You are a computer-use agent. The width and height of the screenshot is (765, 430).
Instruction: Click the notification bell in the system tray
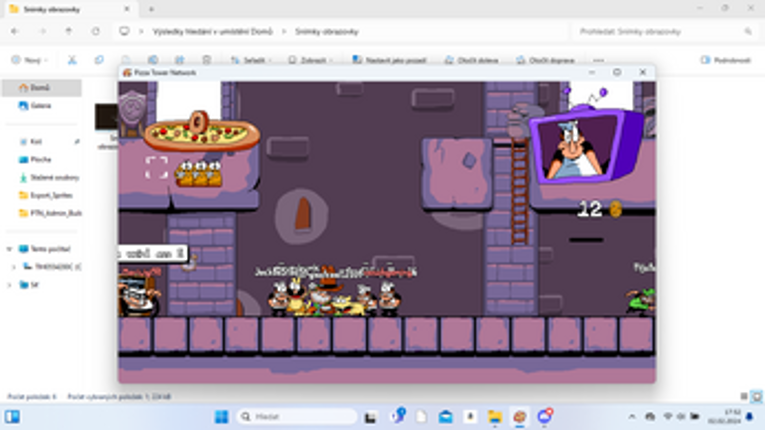point(750,416)
